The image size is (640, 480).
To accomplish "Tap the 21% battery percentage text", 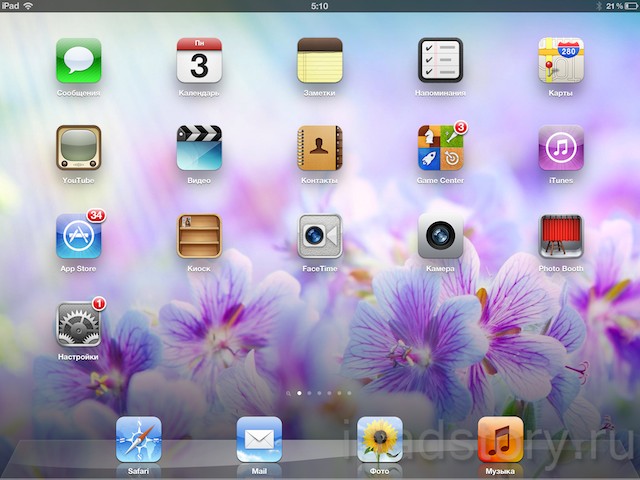I will (x=614, y=6).
